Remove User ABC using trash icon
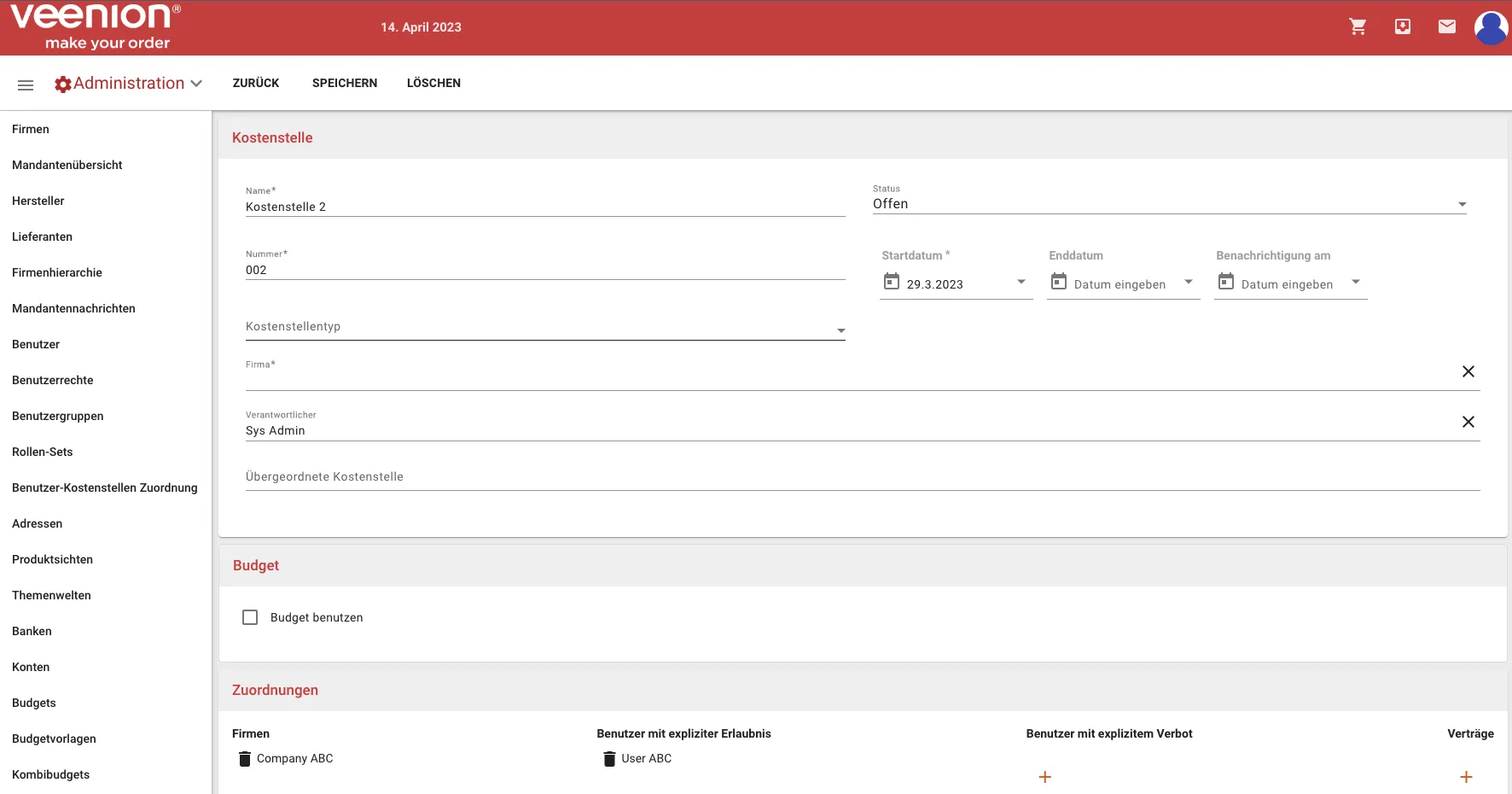This screenshot has height=794, width=1512. (609, 759)
